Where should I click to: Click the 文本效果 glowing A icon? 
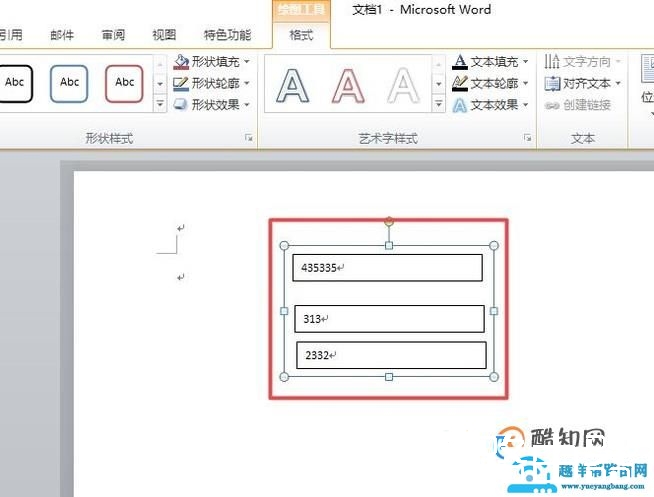[460, 105]
